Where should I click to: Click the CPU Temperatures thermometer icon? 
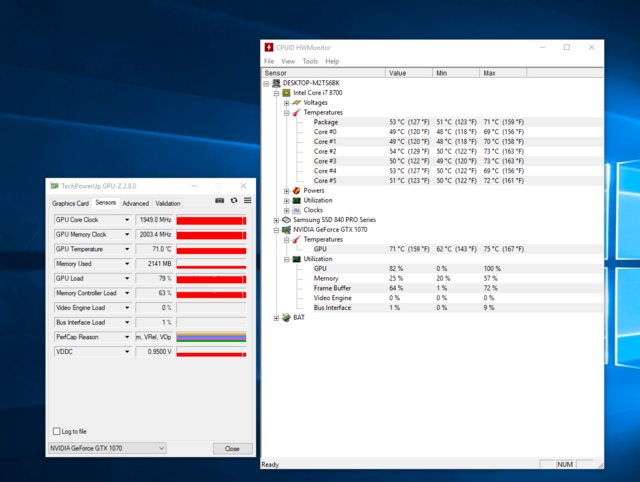click(x=297, y=112)
